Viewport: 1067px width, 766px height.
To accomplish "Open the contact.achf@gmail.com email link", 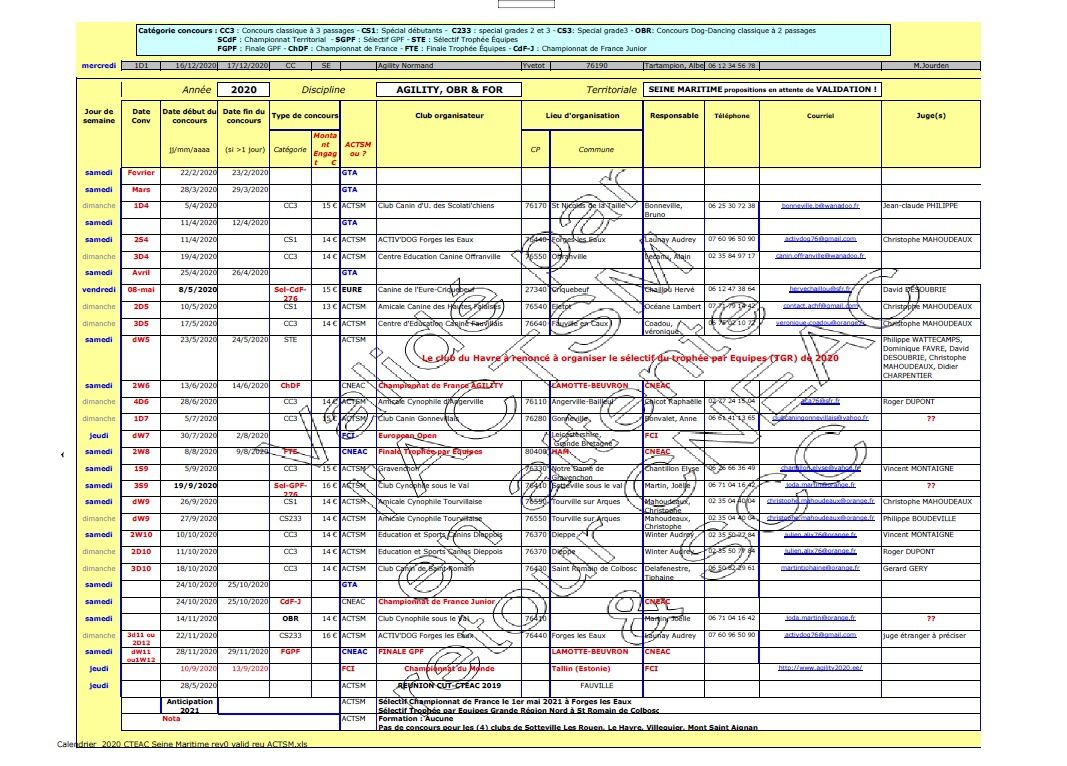I will click(x=820, y=307).
